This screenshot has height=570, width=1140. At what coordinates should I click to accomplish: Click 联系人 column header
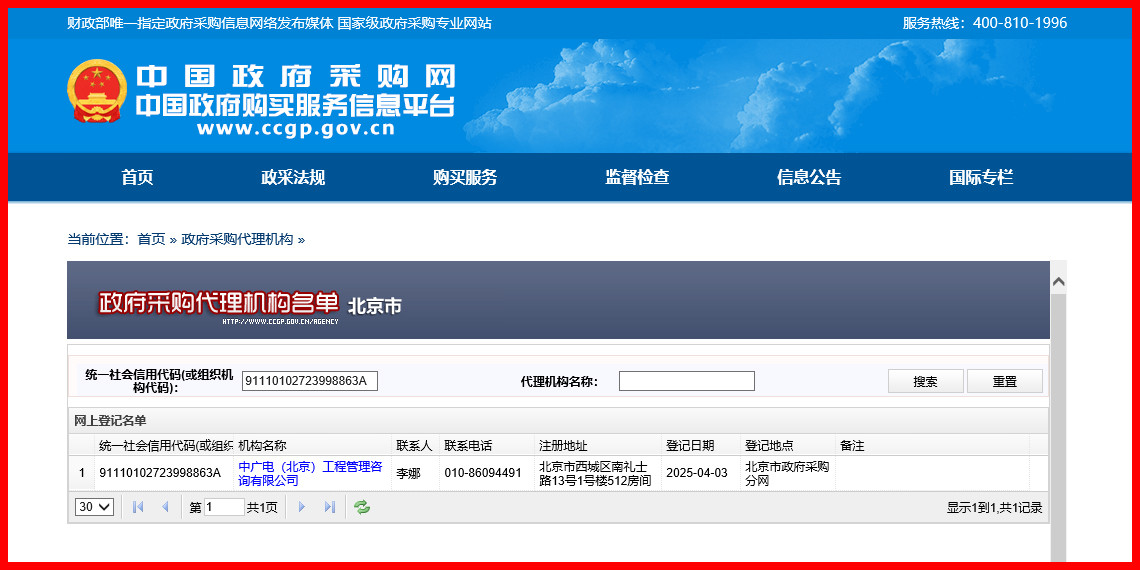click(x=415, y=446)
